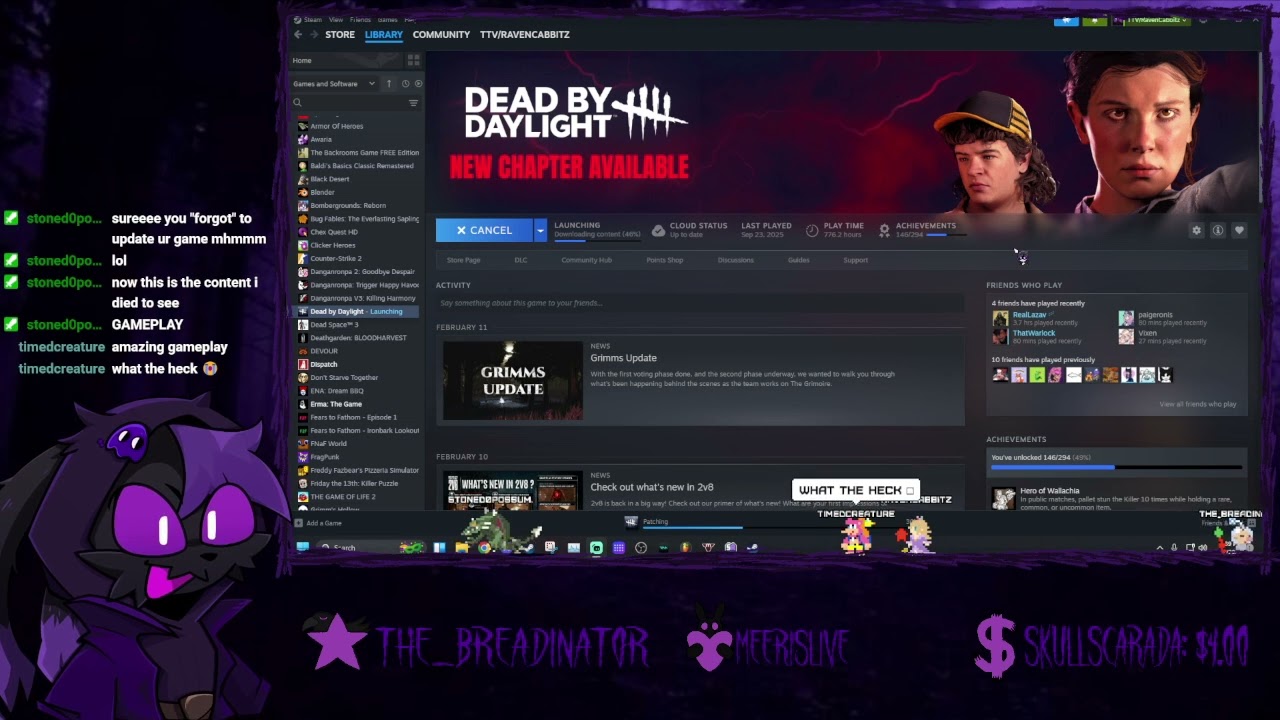Click the achievements unlocked progress bar
This screenshot has height=720, width=1280.
click(x=1116, y=467)
